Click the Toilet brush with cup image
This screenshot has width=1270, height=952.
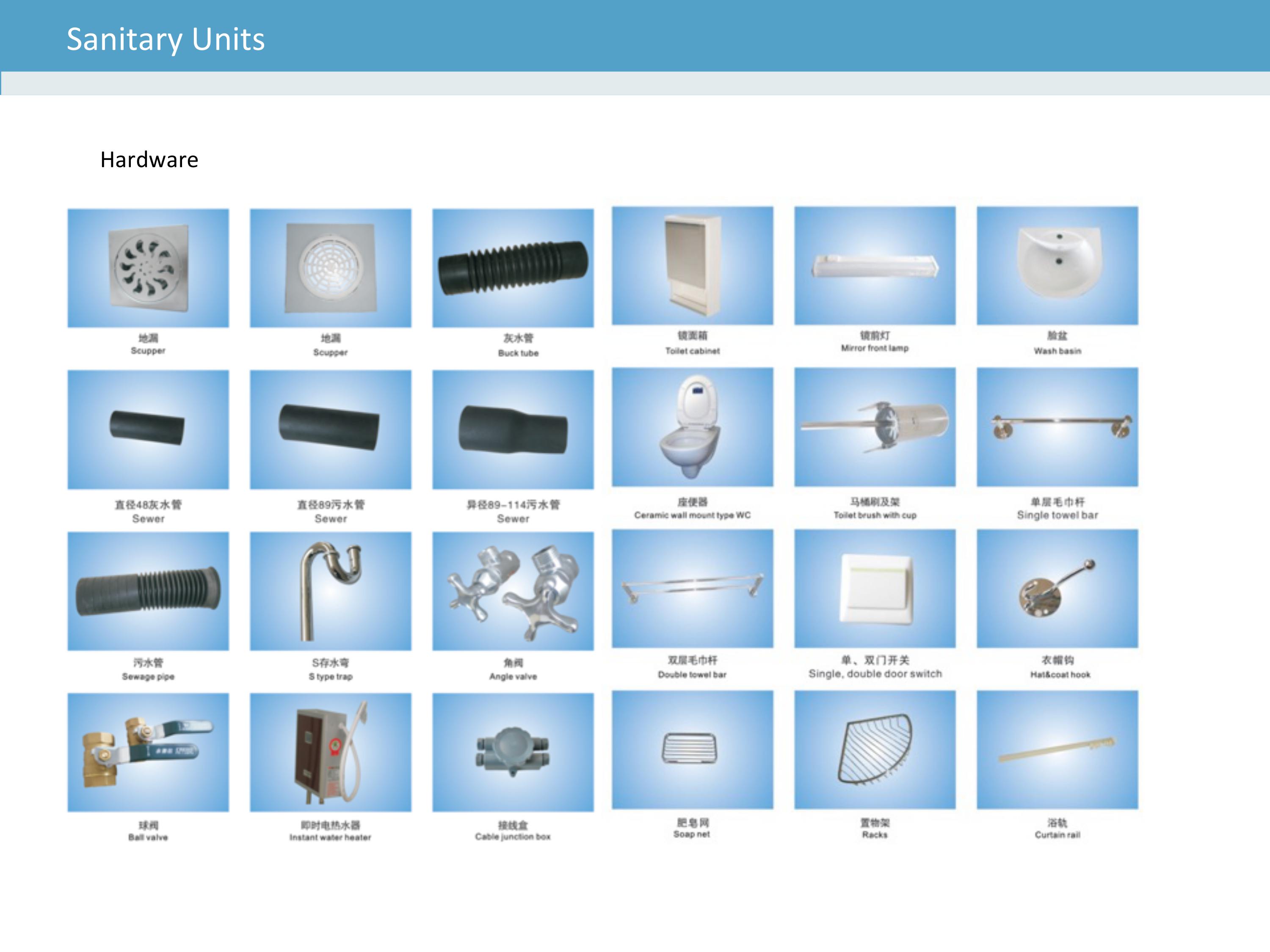[875, 427]
